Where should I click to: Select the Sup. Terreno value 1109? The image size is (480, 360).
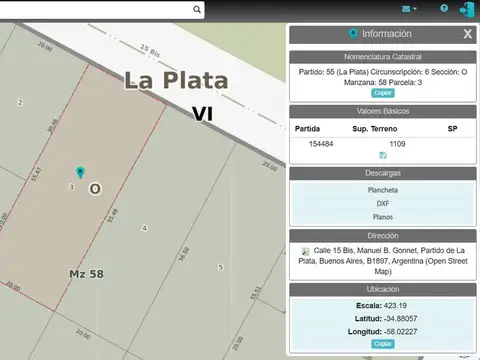pos(397,144)
